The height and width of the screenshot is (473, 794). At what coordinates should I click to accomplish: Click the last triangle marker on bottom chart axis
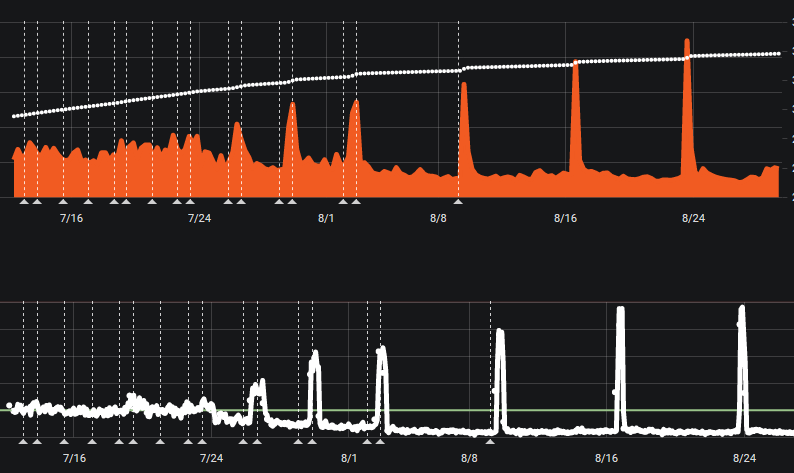pos(490,440)
